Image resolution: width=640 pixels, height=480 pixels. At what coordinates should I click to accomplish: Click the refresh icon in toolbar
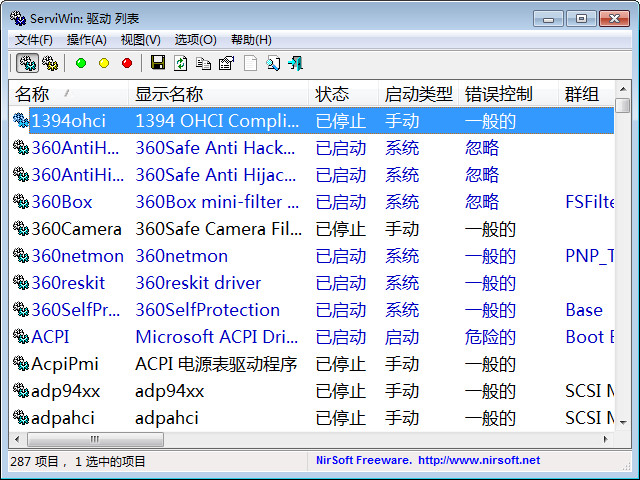click(x=181, y=63)
